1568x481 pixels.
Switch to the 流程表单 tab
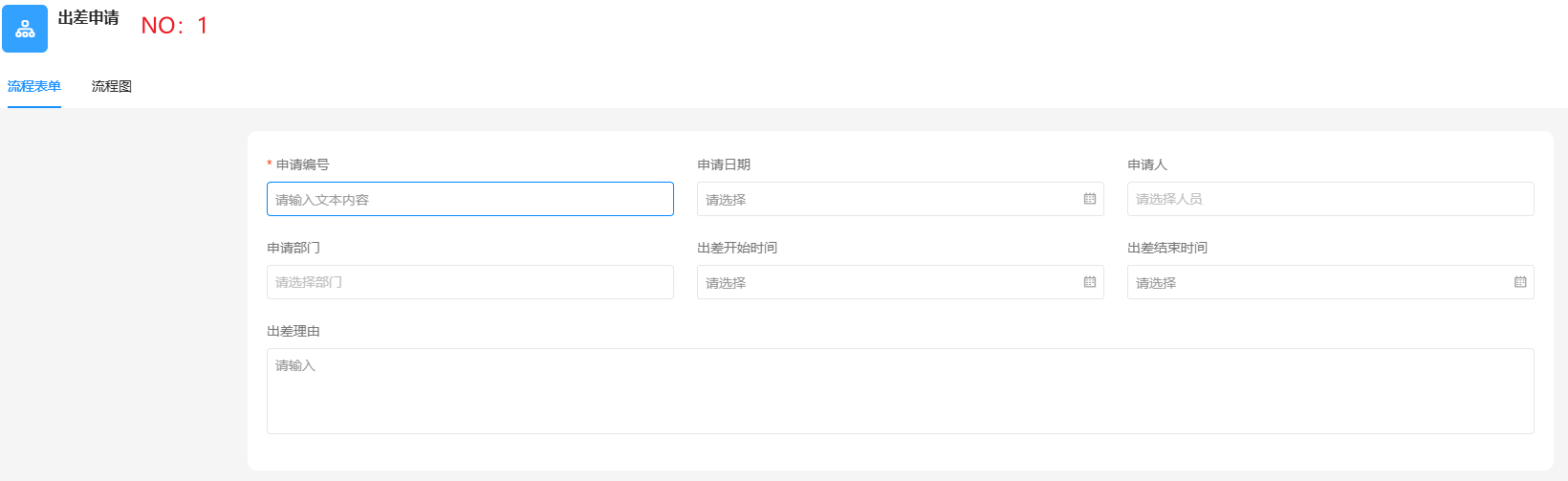tap(34, 86)
